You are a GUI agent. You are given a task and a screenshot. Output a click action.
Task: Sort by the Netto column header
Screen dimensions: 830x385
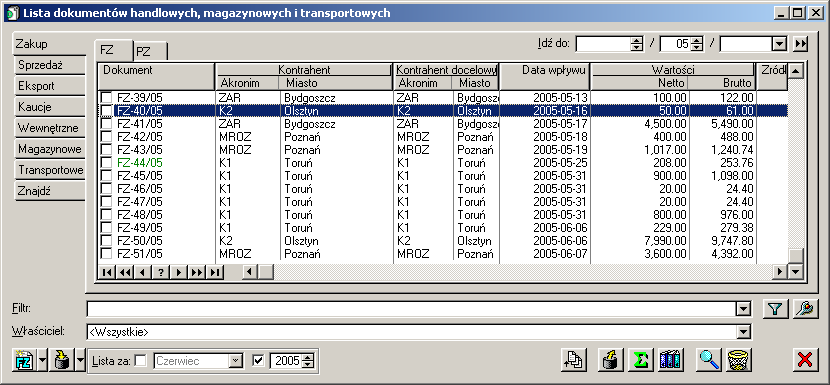(640, 83)
